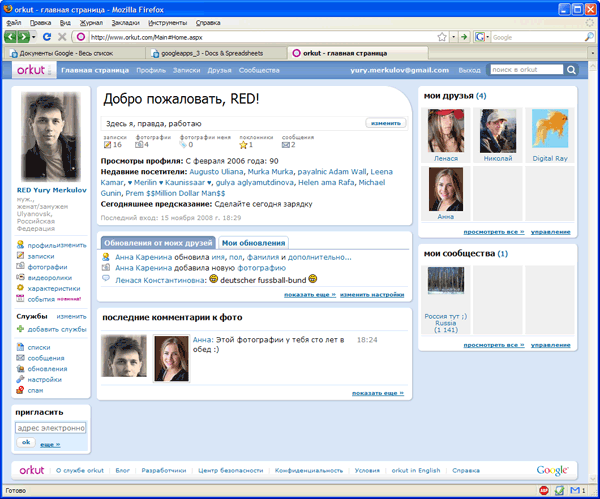Click the main profile photo of RED Yury Merkulov
This screenshot has width=600, height=499.
[51, 137]
